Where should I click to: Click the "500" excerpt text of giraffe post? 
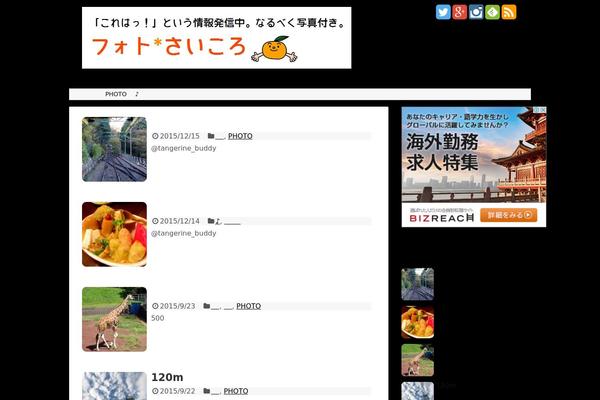[x=157, y=318]
